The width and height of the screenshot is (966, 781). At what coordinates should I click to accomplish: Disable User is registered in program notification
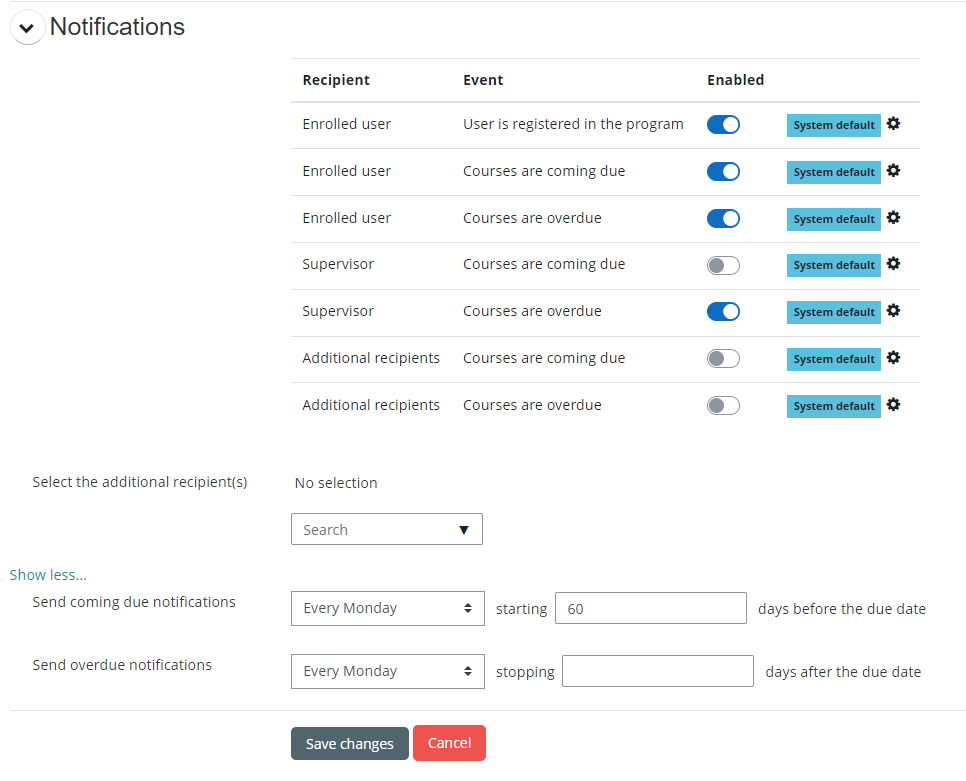(x=723, y=125)
